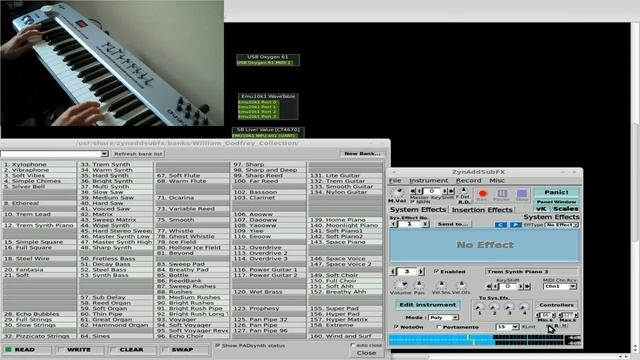640x360 pixels.
Task: Click To Sys.Efx knob number 2
Action: tap(494, 306)
